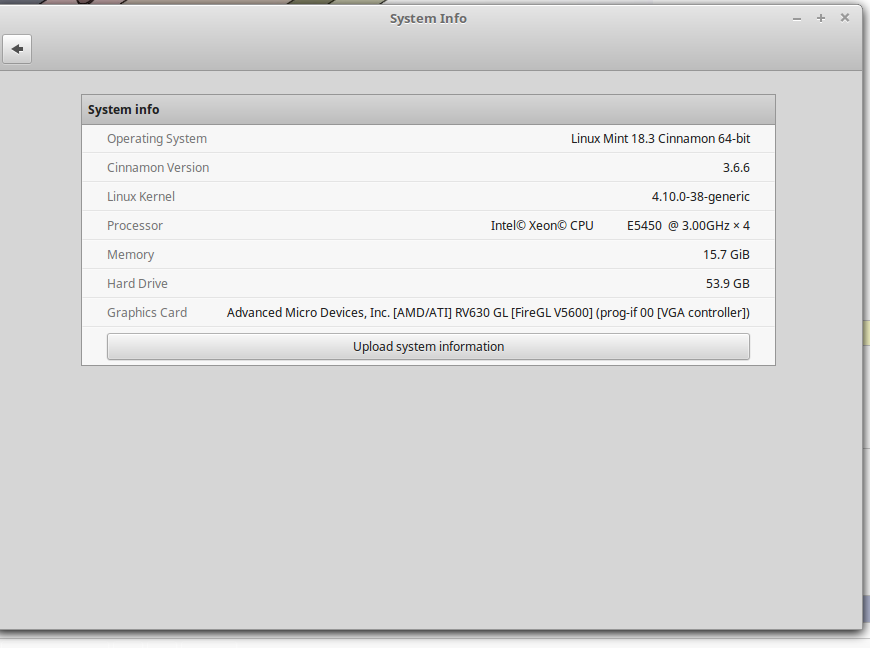Image resolution: width=870 pixels, height=648 pixels.
Task: Click the System Info window title
Action: click(428, 18)
